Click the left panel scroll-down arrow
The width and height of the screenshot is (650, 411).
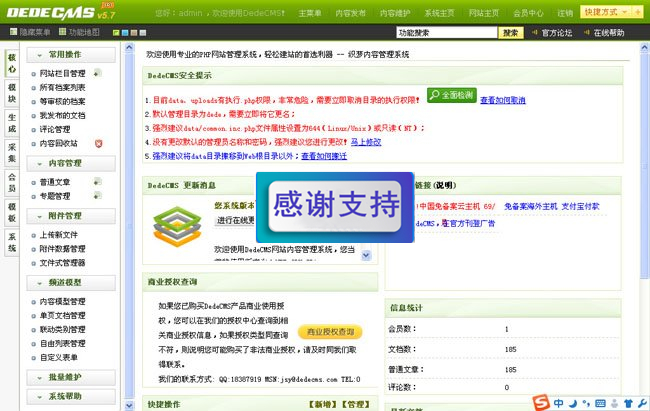coord(129,405)
